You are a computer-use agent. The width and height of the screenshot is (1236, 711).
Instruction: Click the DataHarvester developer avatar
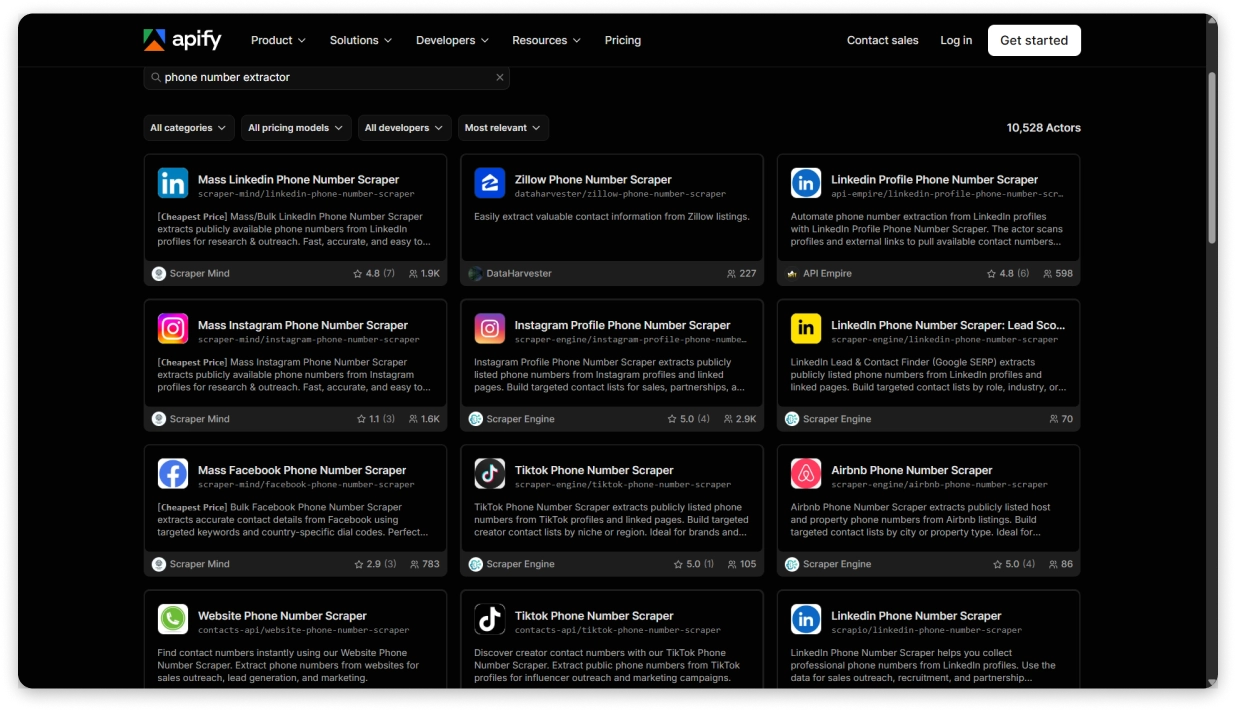476,273
